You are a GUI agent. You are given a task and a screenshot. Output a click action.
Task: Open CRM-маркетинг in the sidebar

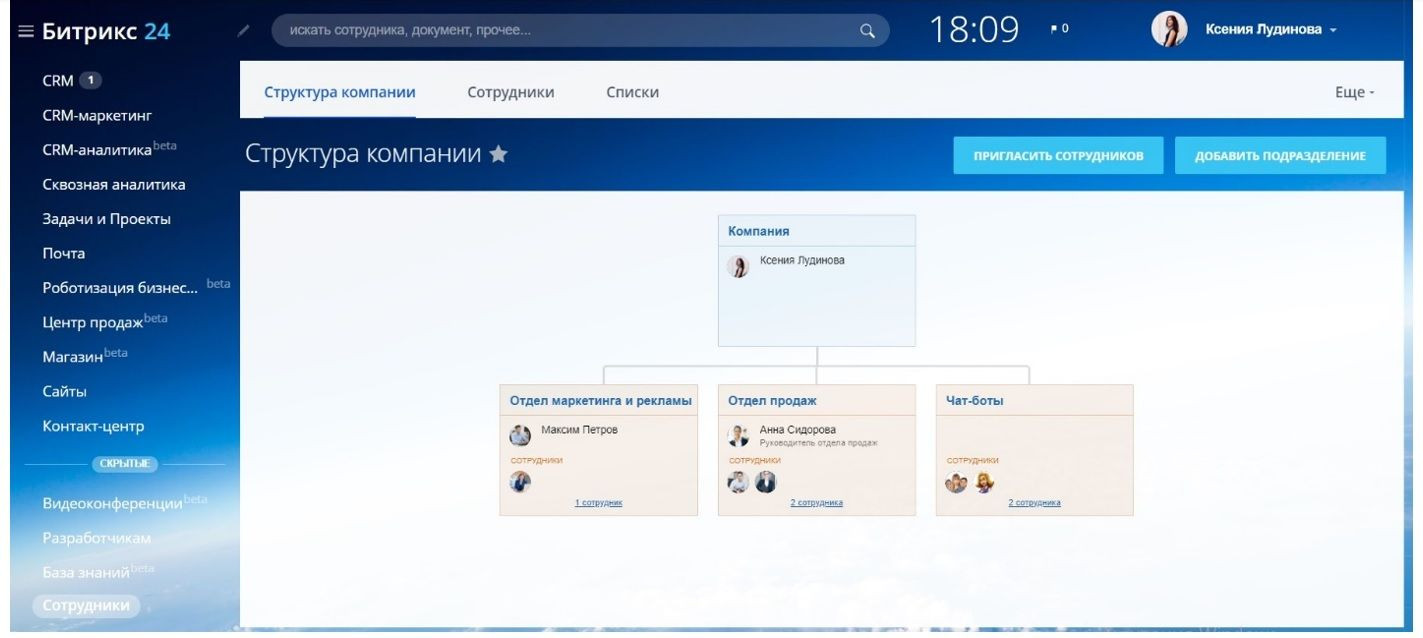(x=97, y=115)
